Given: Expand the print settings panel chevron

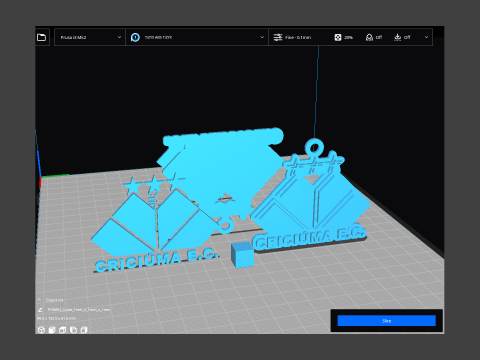Looking at the screenshot, I should 426,37.
